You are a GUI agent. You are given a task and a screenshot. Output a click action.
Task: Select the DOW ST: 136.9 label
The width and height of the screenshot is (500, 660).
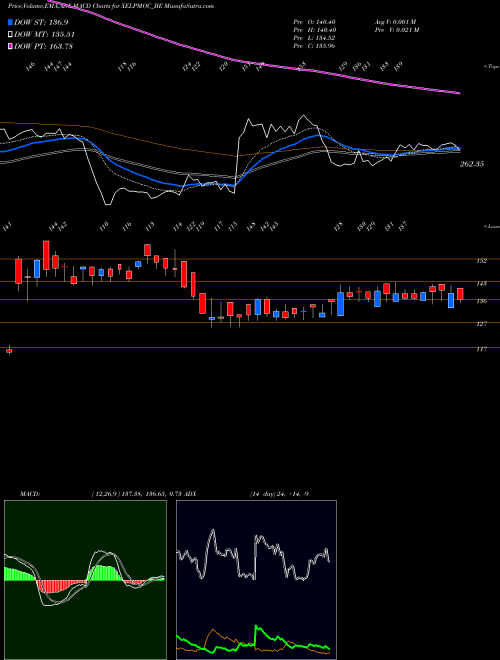(x=41, y=23)
